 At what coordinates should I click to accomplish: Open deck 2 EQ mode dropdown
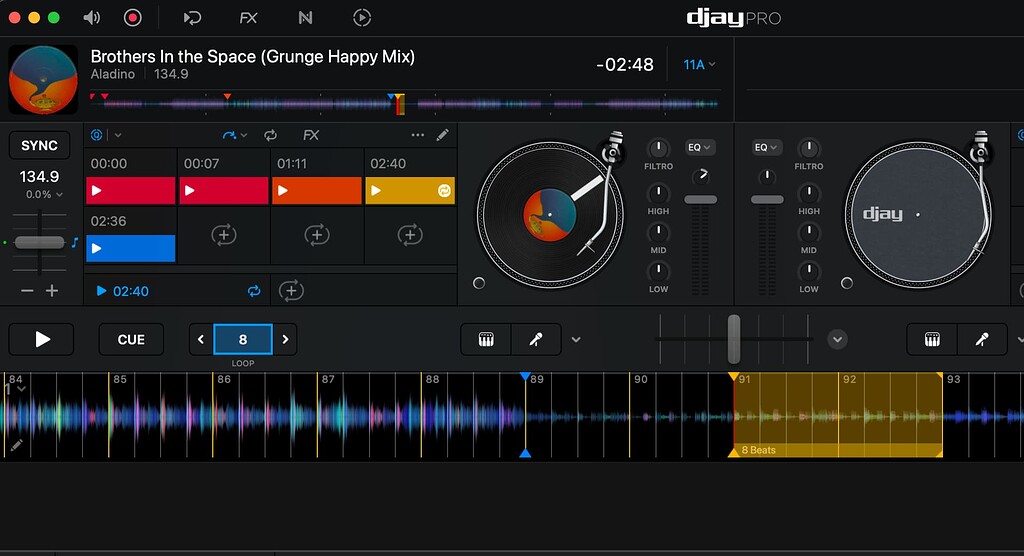(767, 148)
